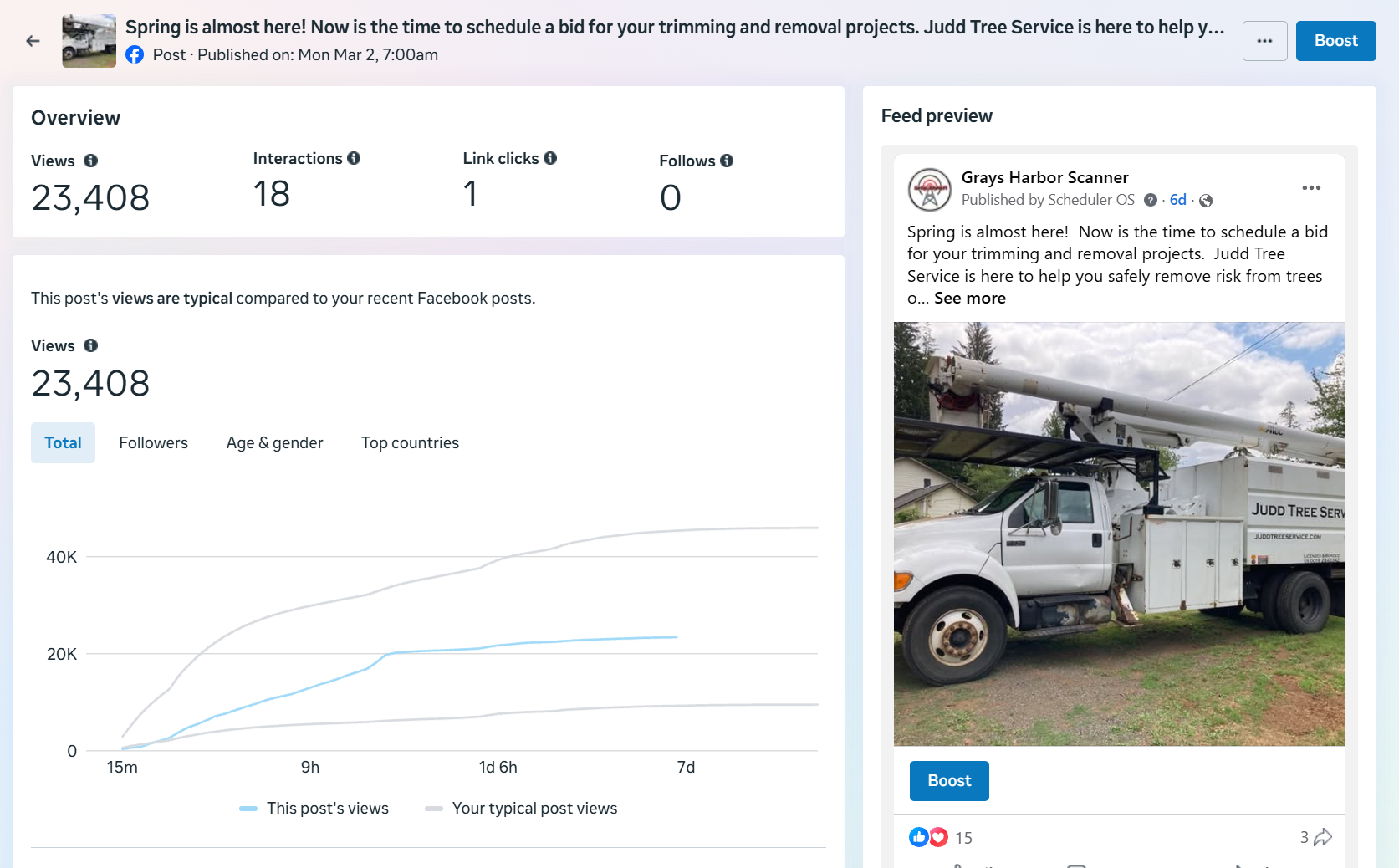
Task: Open the Age & gender tab
Action: pos(274,442)
